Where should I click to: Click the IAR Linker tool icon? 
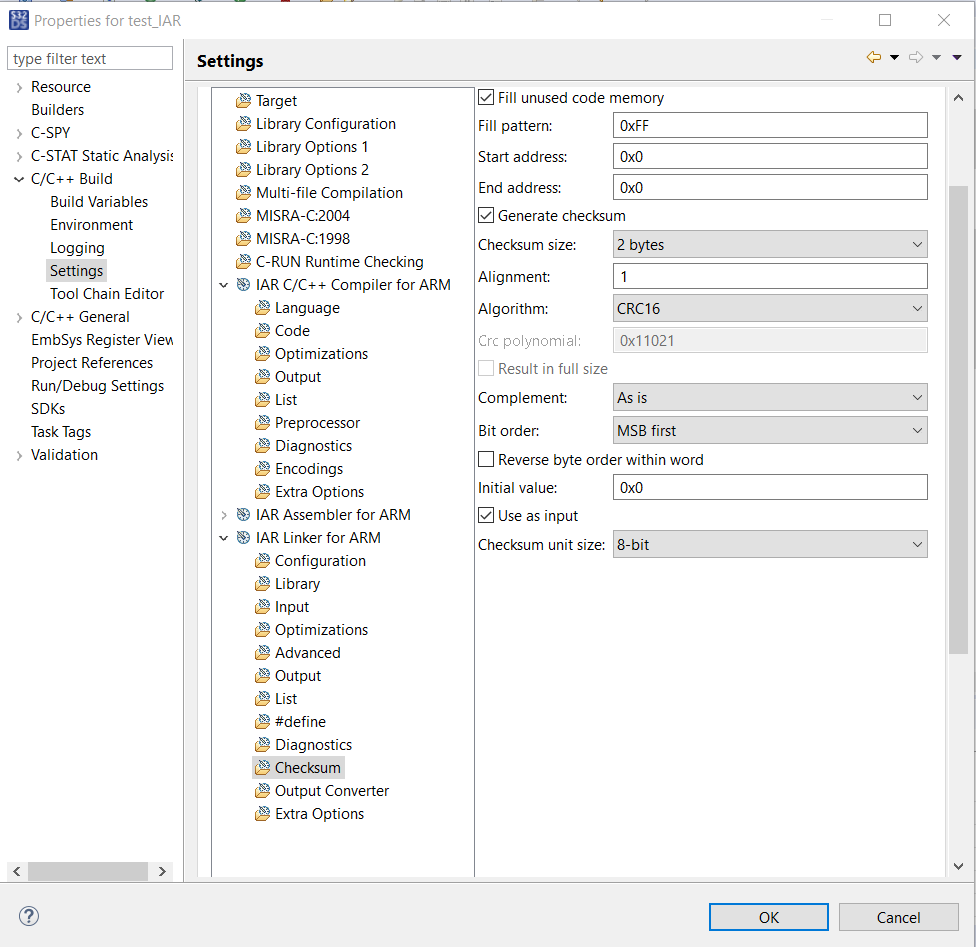pos(243,537)
